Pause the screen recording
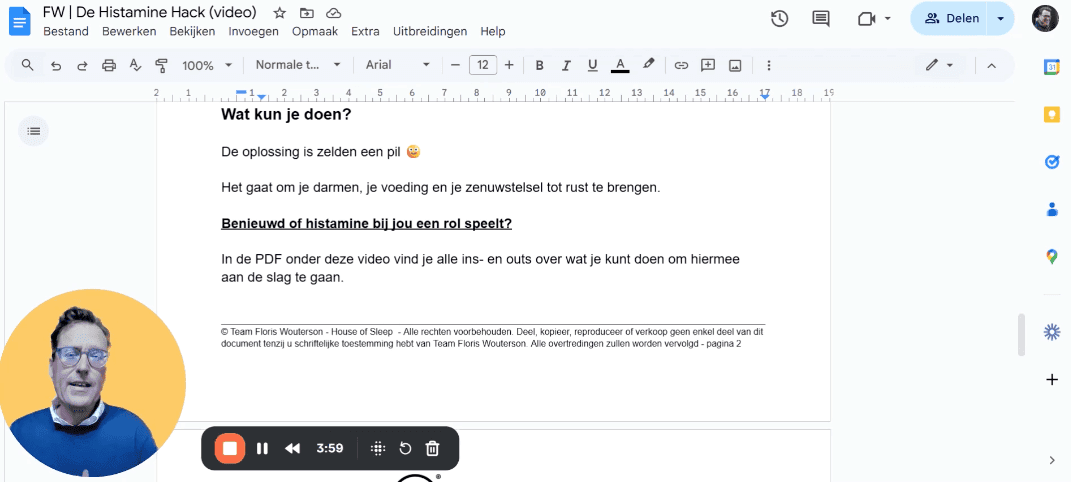Screen dimensions: 1071x482 [x=262, y=449]
